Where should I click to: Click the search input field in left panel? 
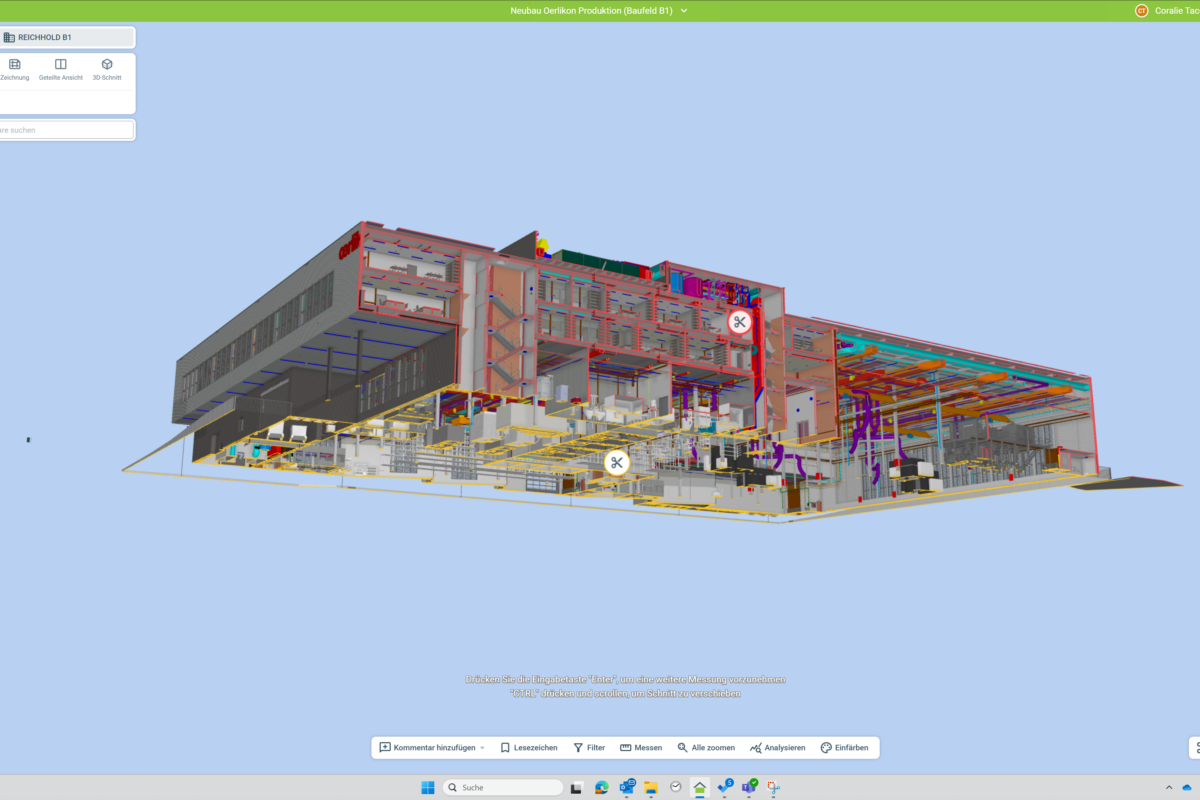(x=66, y=130)
